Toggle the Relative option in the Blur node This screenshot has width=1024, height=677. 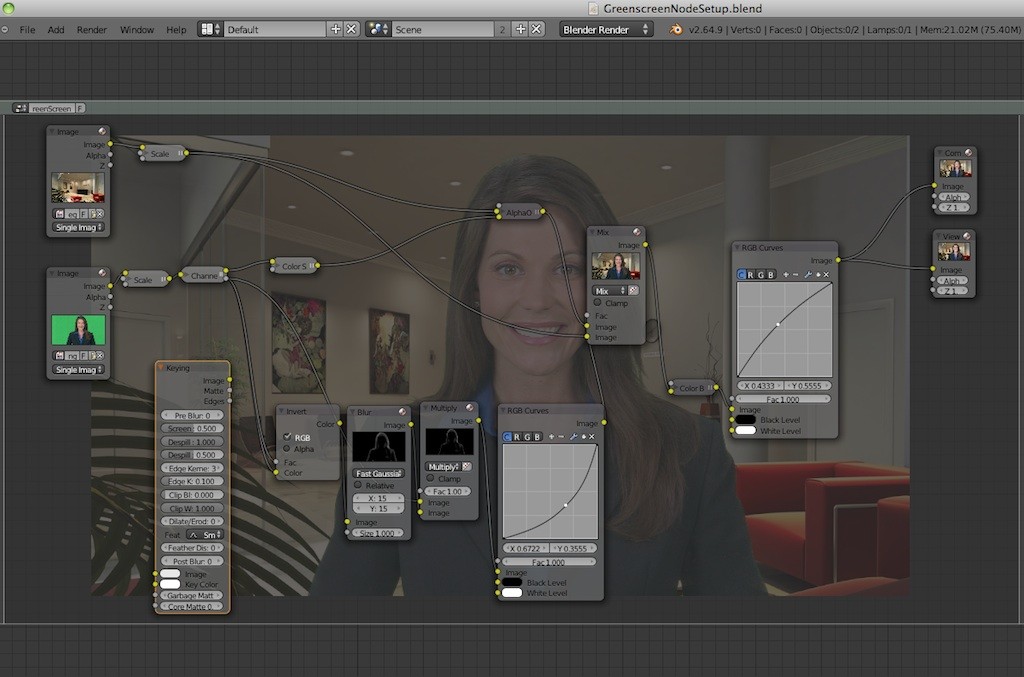358,484
